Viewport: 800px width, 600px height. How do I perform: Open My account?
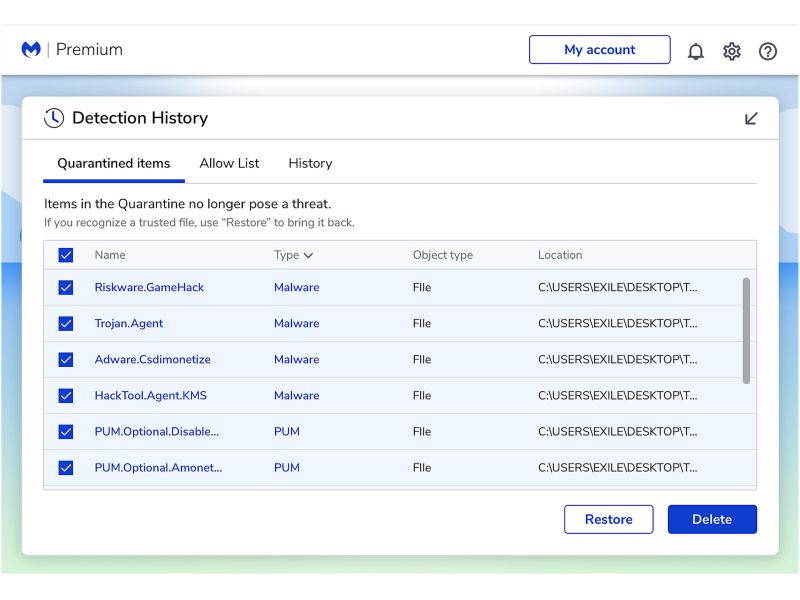(x=599, y=49)
